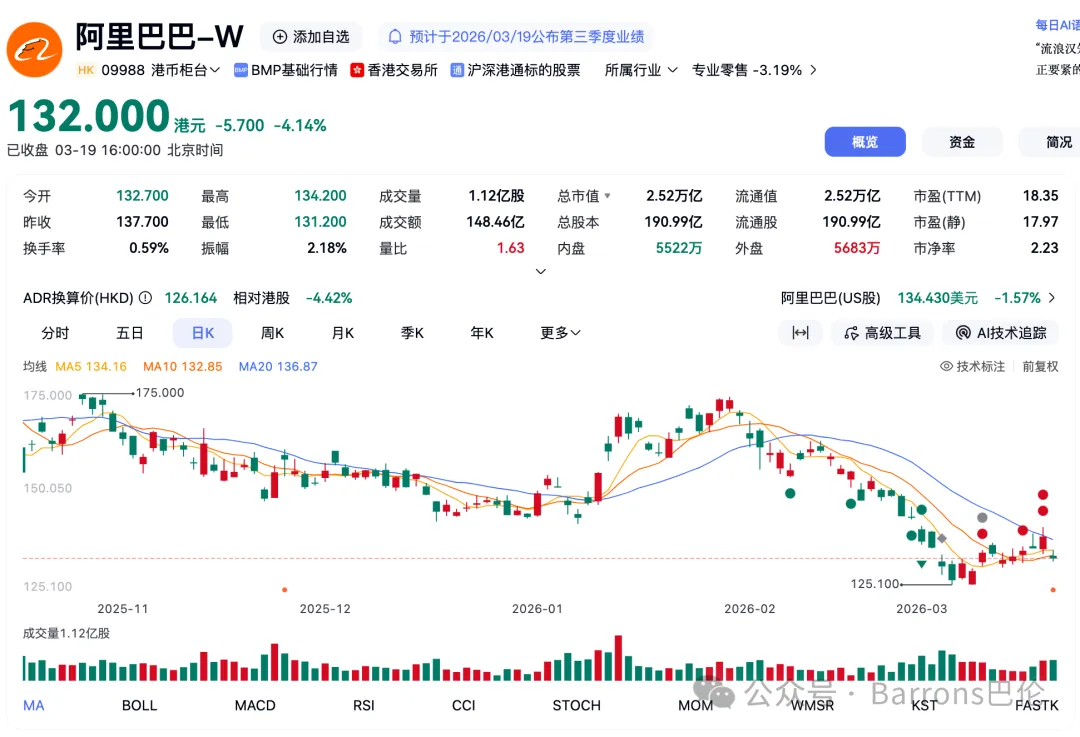Click the 125.100 low price marker
Screen dimensions: 1080x737
(875, 584)
